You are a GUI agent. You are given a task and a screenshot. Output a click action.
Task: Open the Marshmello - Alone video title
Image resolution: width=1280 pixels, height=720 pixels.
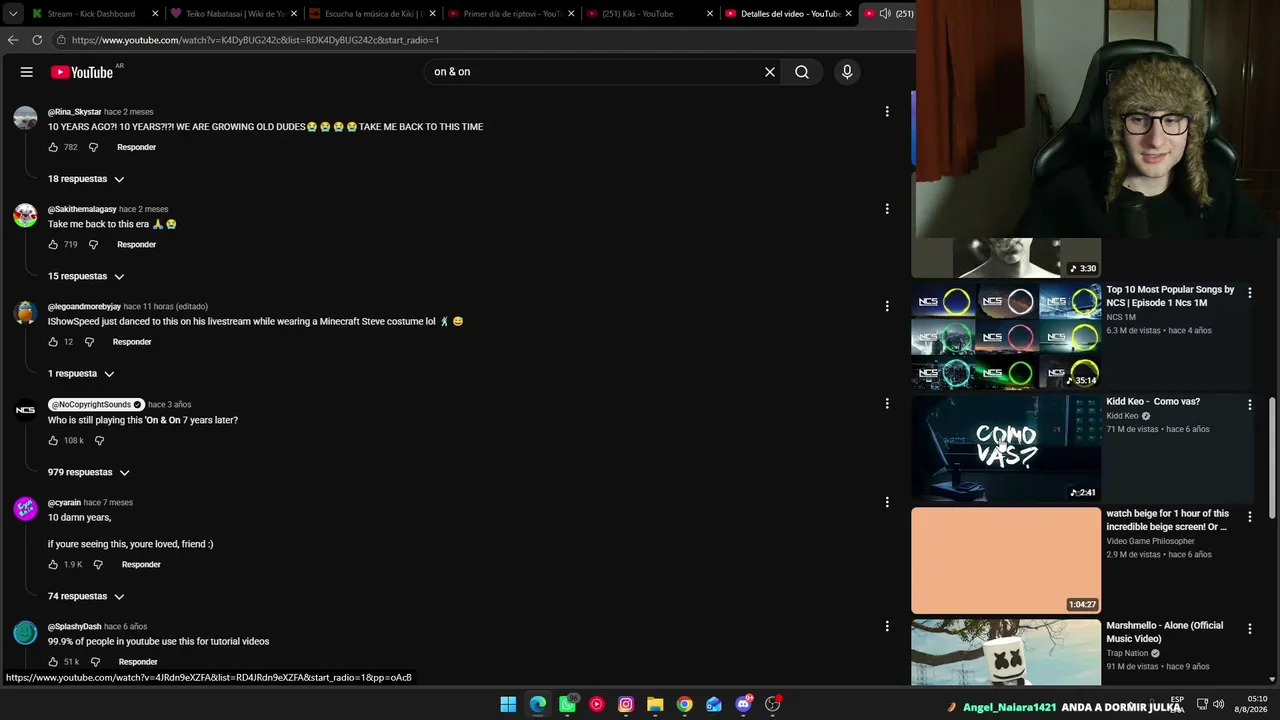pos(1164,632)
